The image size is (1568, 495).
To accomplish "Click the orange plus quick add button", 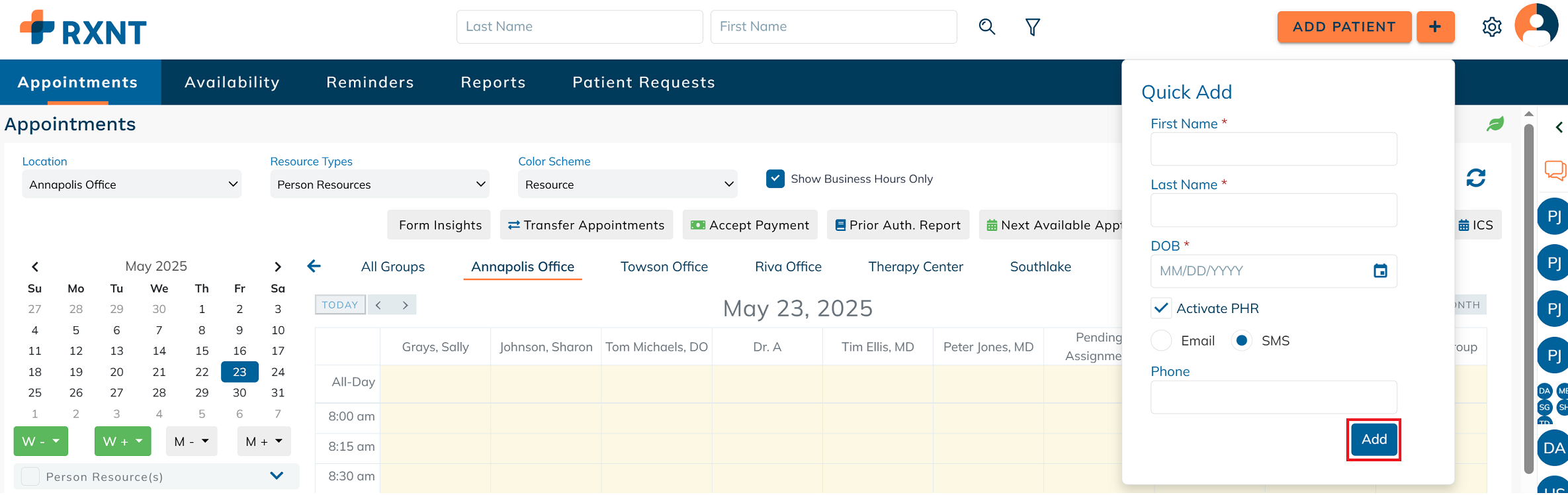I will (1435, 26).
